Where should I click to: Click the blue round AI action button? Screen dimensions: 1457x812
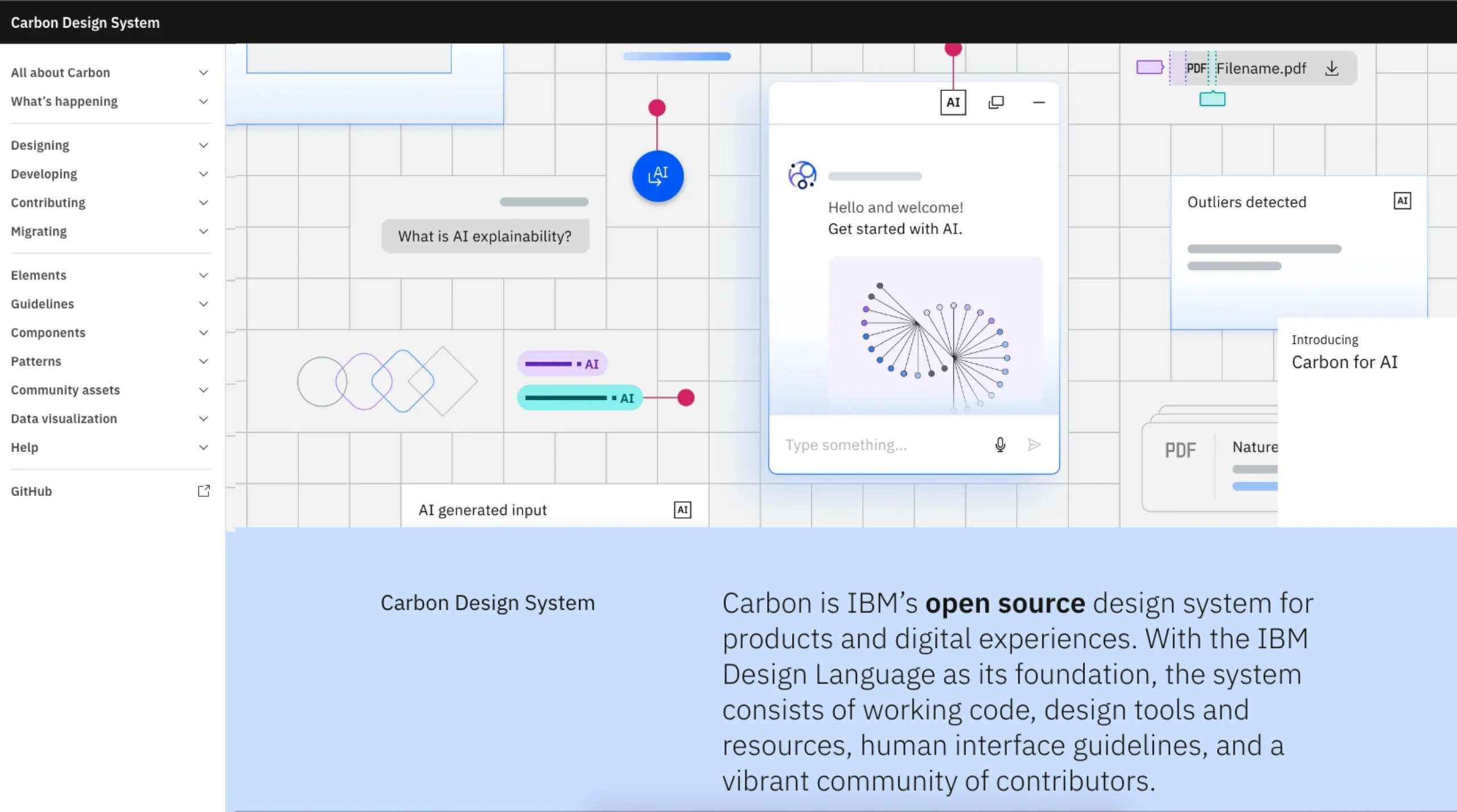657,176
